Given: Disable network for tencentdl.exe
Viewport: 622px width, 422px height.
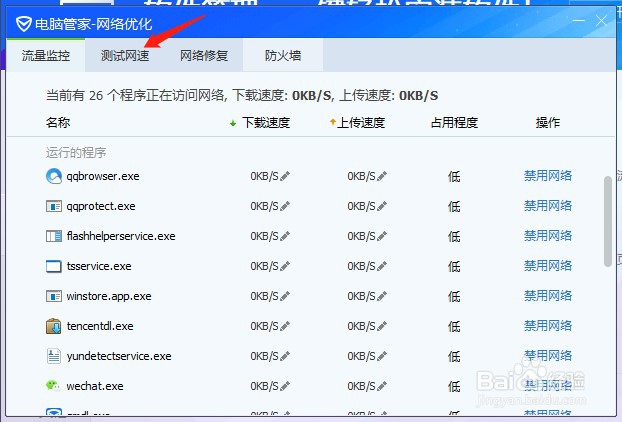Looking at the screenshot, I should coord(548,326).
